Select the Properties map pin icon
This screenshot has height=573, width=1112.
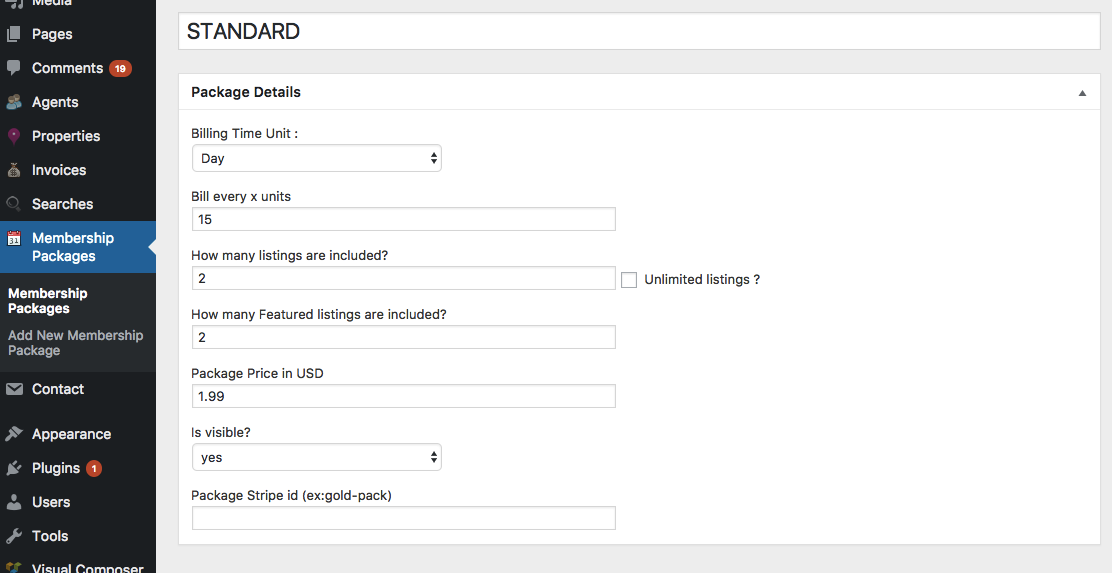click(13, 135)
